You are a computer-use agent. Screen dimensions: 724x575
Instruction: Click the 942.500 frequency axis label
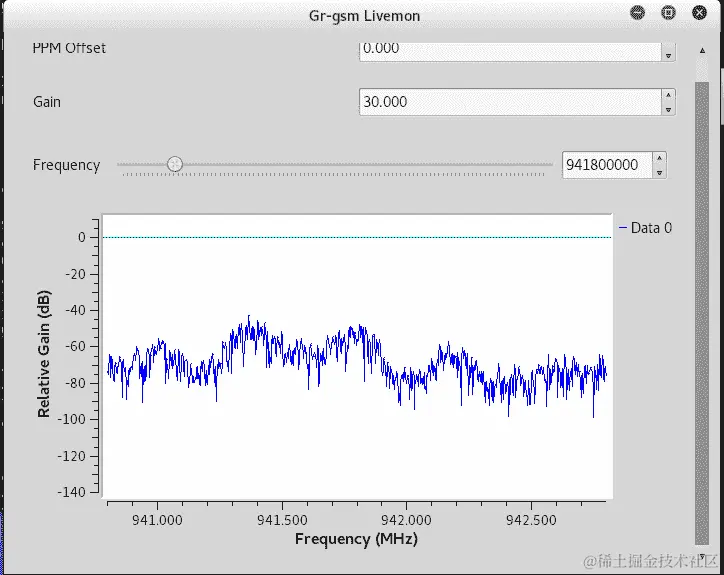coord(531,520)
